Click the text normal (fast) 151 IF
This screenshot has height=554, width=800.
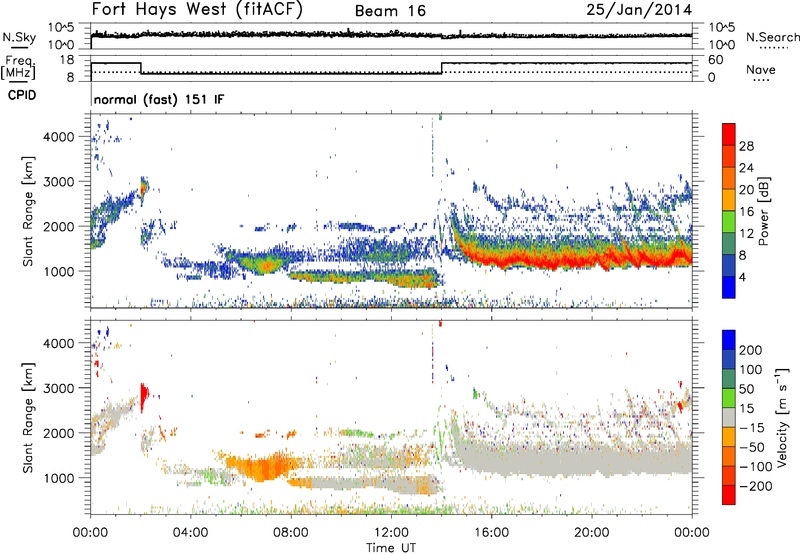[159, 100]
